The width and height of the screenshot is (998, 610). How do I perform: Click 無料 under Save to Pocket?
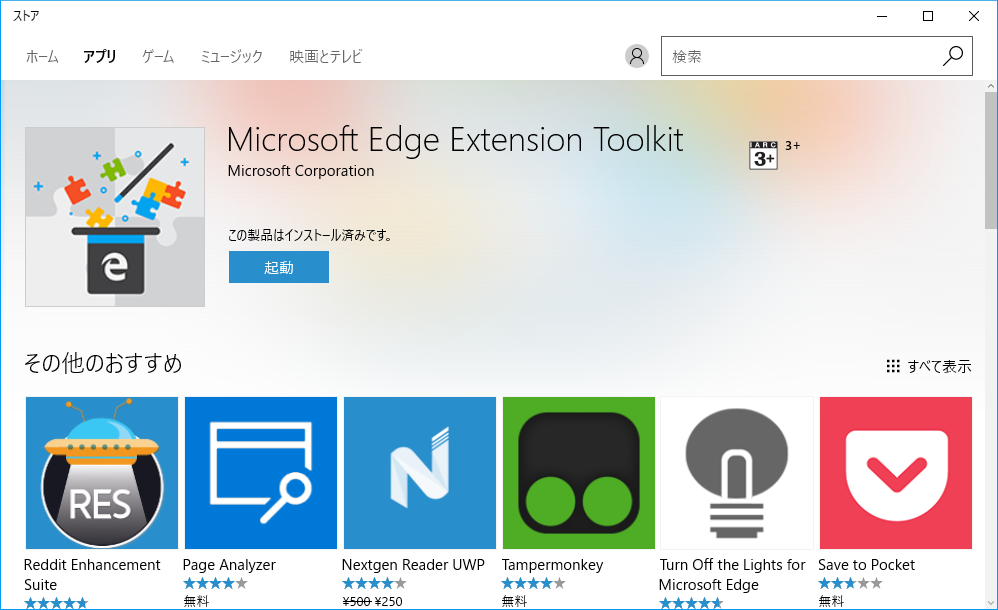coord(831,601)
